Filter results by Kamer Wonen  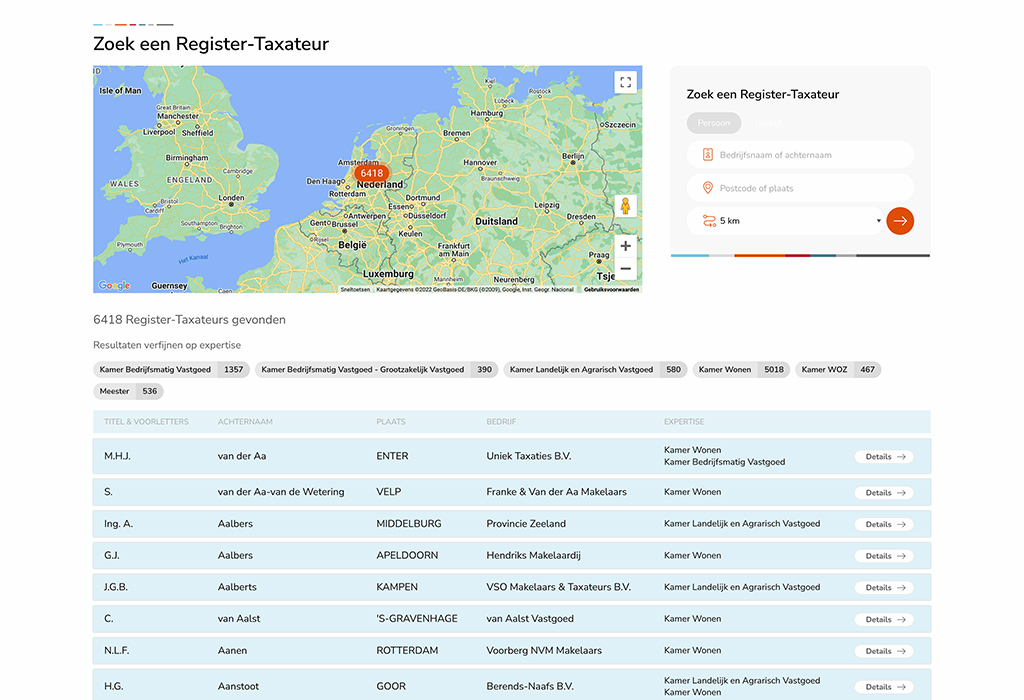coord(740,370)
